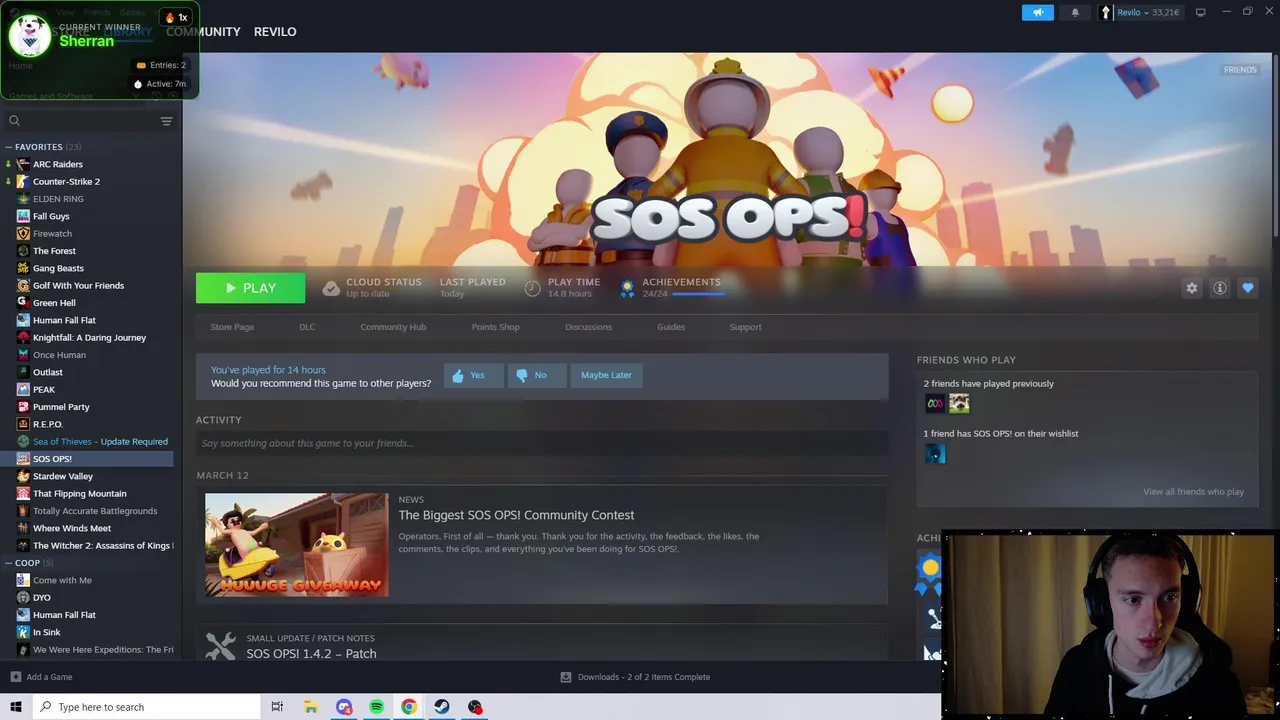Show game info icon
The image size is (1280, 720).
point(1219,288)
